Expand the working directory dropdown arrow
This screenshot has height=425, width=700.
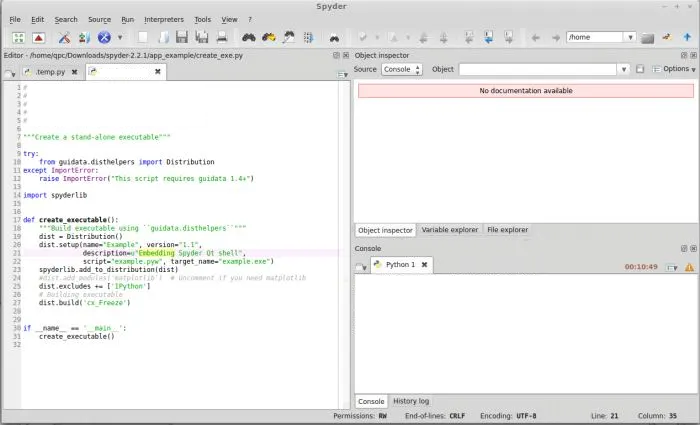630,37
